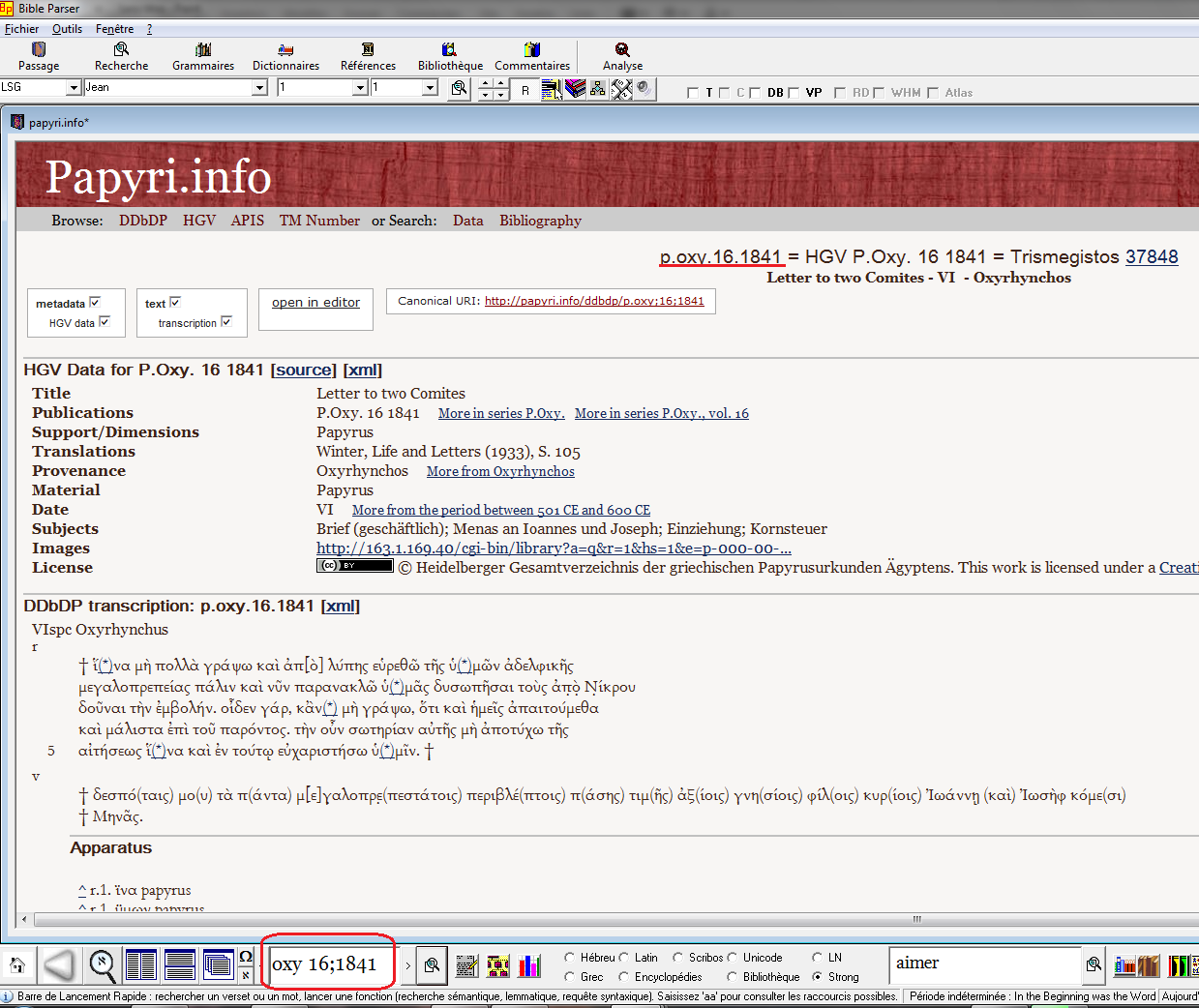Click the verse search magnifier icon next to chapter dropdown
Image resolution: width=1199 pixels, height=1008 pixels.
(460, 89)
